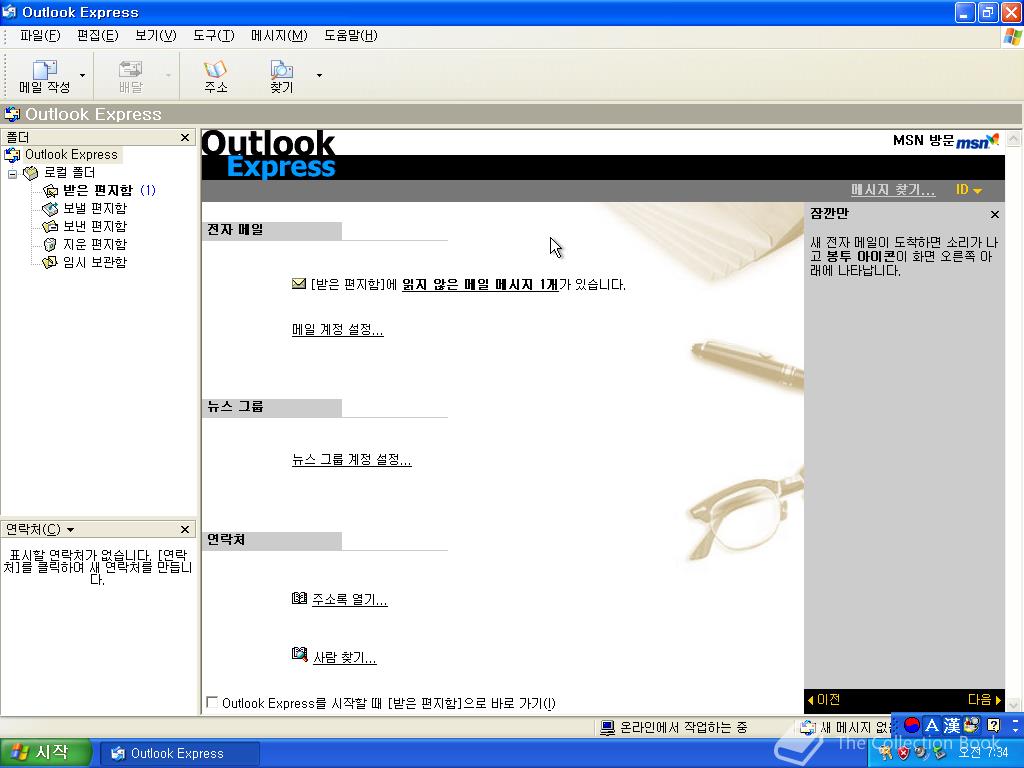Click the Outlook Express taskbar button
1024x768 pixels.
[180, 754]
